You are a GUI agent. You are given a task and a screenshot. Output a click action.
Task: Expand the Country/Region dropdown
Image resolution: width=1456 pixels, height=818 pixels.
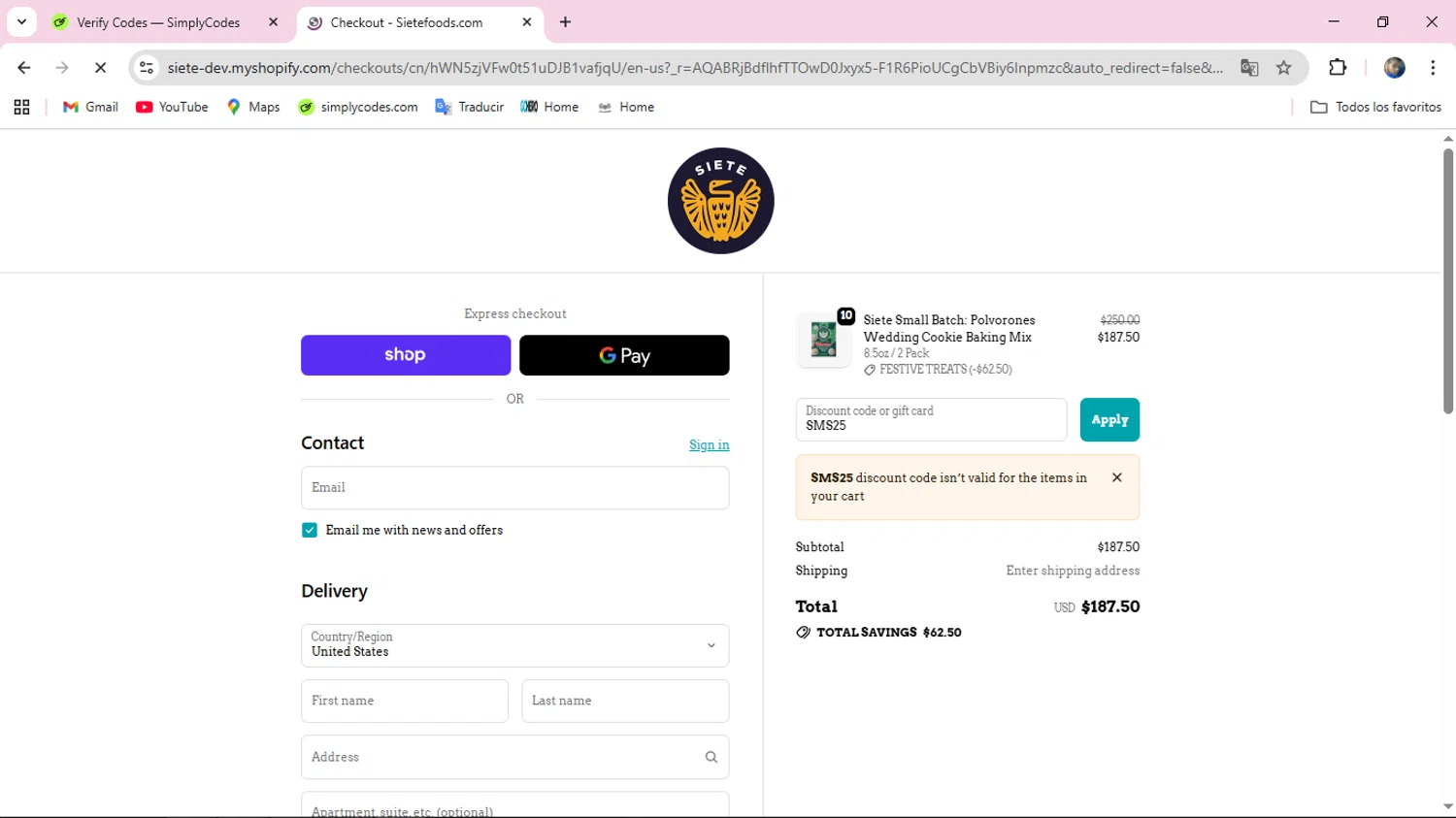[x=514, y=645]
